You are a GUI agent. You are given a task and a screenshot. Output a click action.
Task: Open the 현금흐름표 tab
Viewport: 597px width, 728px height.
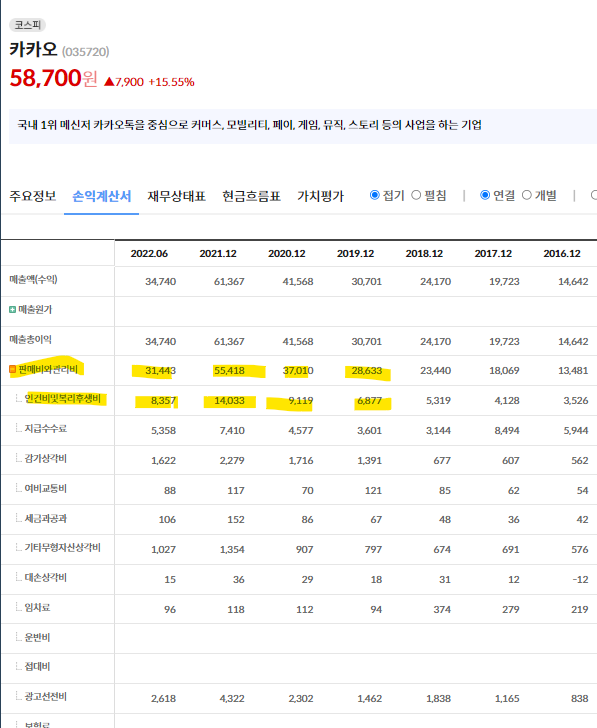[251, 196]
